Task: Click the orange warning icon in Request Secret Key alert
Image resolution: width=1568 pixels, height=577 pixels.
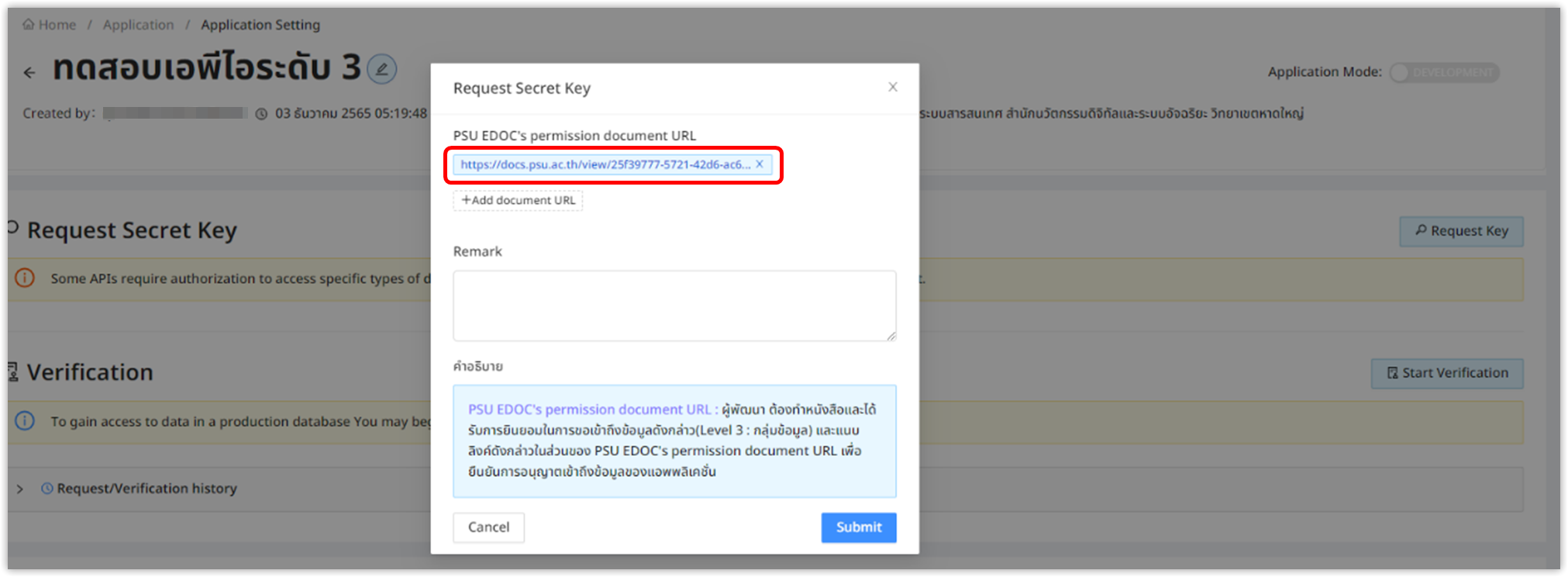Action: point(25,278)
